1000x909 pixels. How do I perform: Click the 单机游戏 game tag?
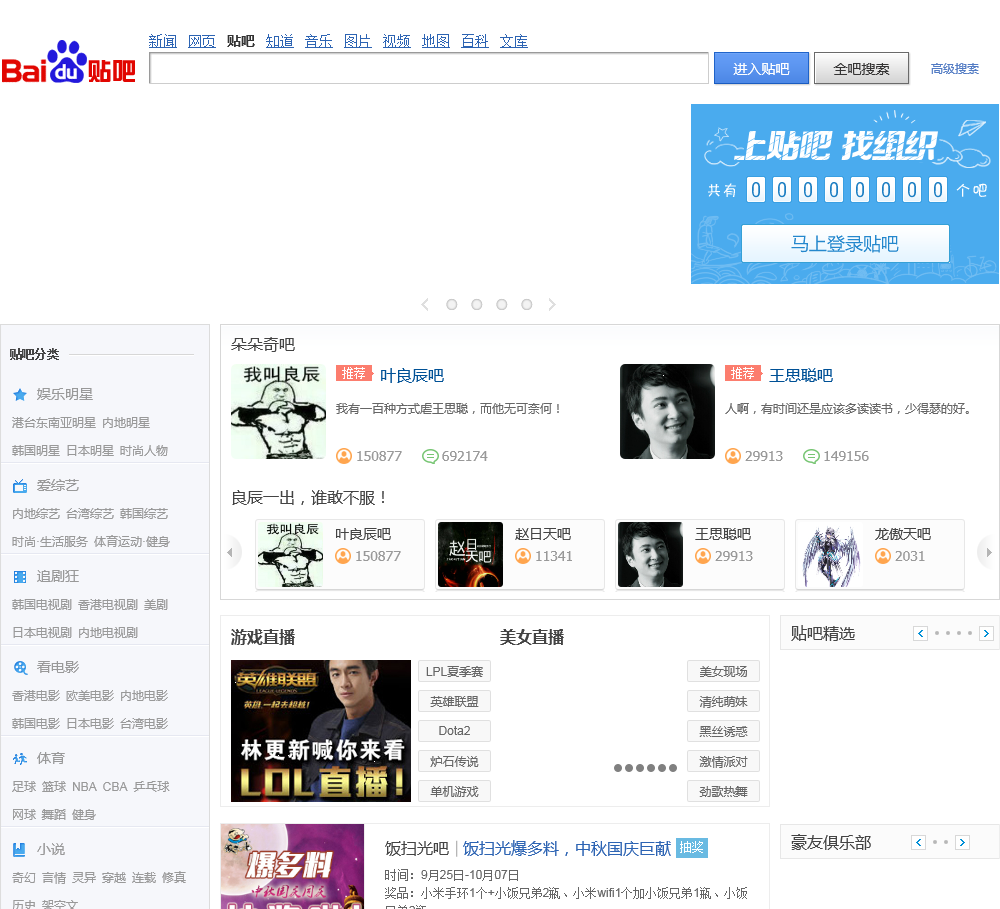pyautogui.click(x=454, y=791)
